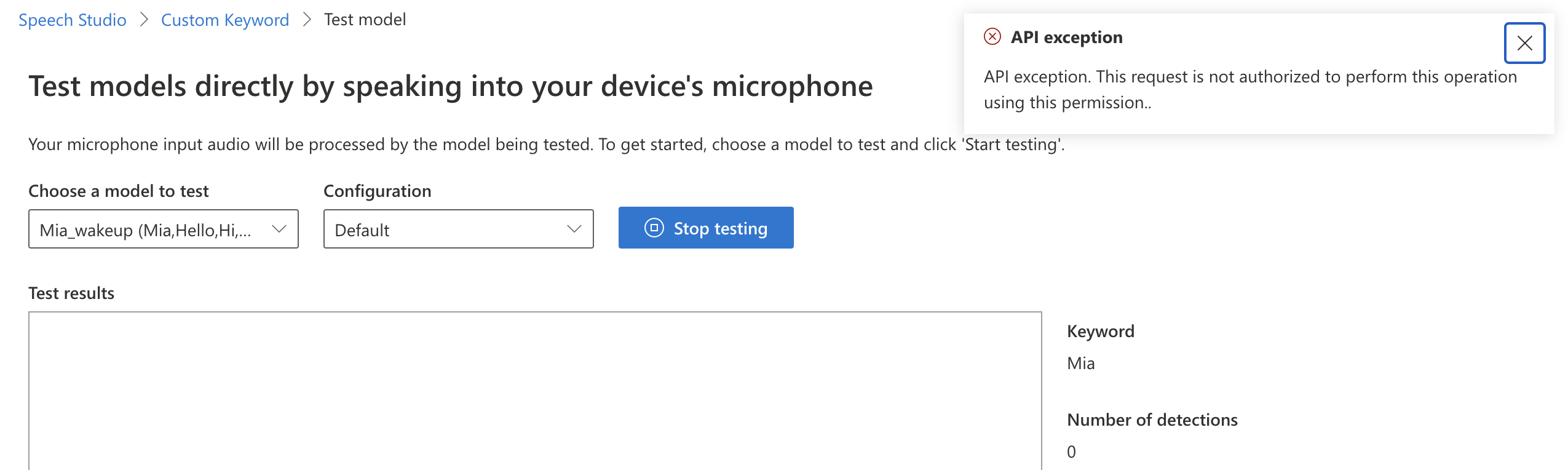The height and width of the screenshot is (470, 1568).
Task: Expand the Default configuration combo box
Action: tap(459, 229)
